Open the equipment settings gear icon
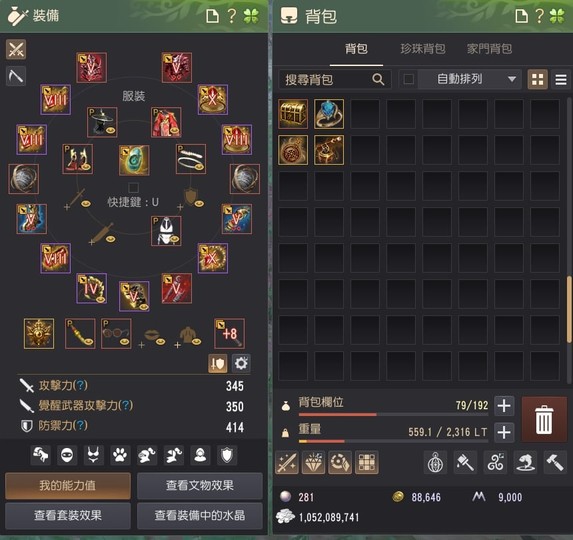 point(241,364)
